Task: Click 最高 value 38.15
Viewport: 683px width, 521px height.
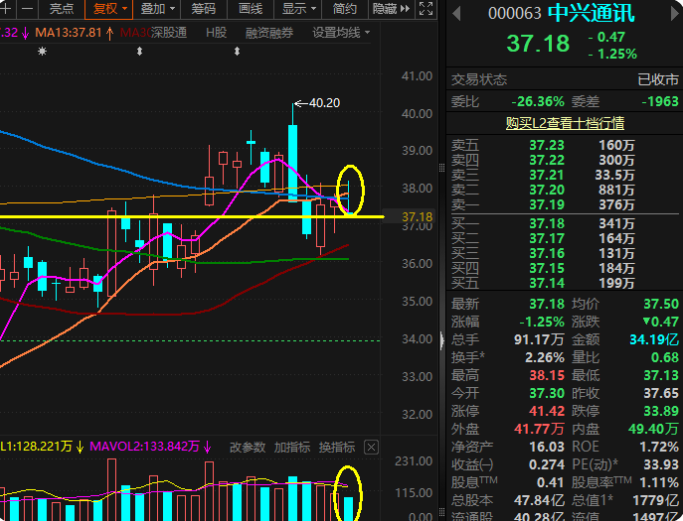Action: [547, 375]
